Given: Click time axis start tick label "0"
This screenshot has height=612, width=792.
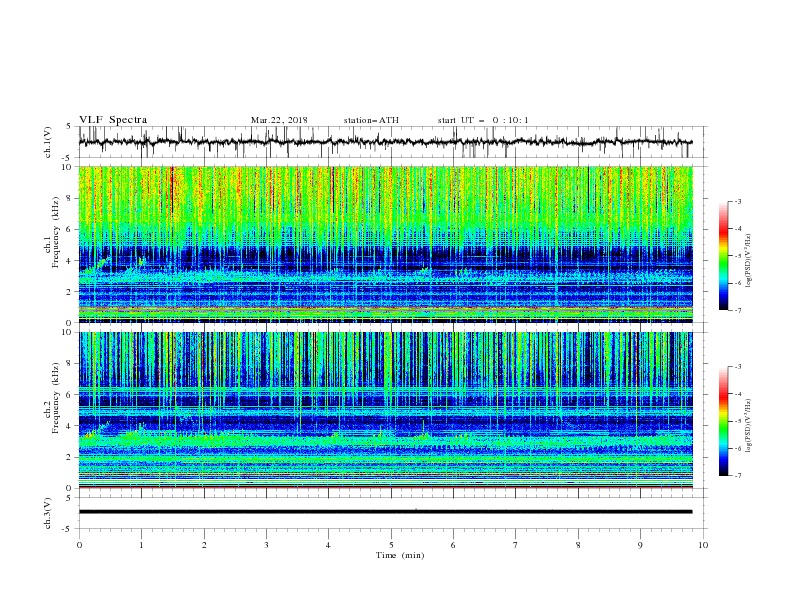Looking at the screenshot, I should 79,545.
